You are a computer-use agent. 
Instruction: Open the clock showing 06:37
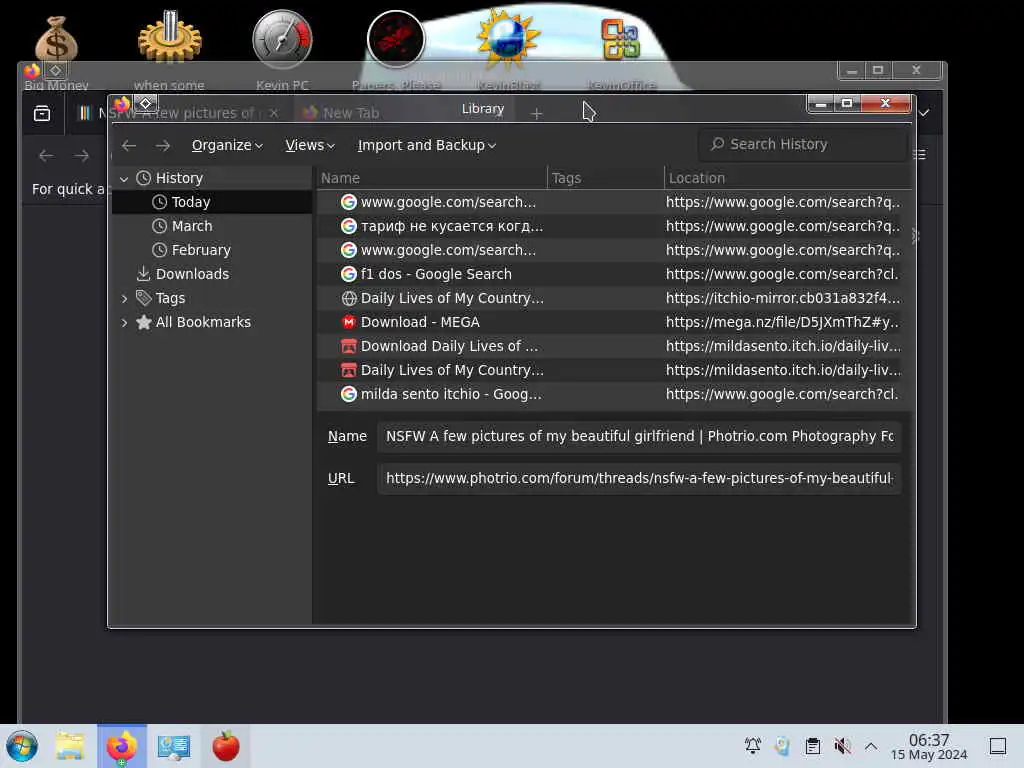(x=929, y=747)
